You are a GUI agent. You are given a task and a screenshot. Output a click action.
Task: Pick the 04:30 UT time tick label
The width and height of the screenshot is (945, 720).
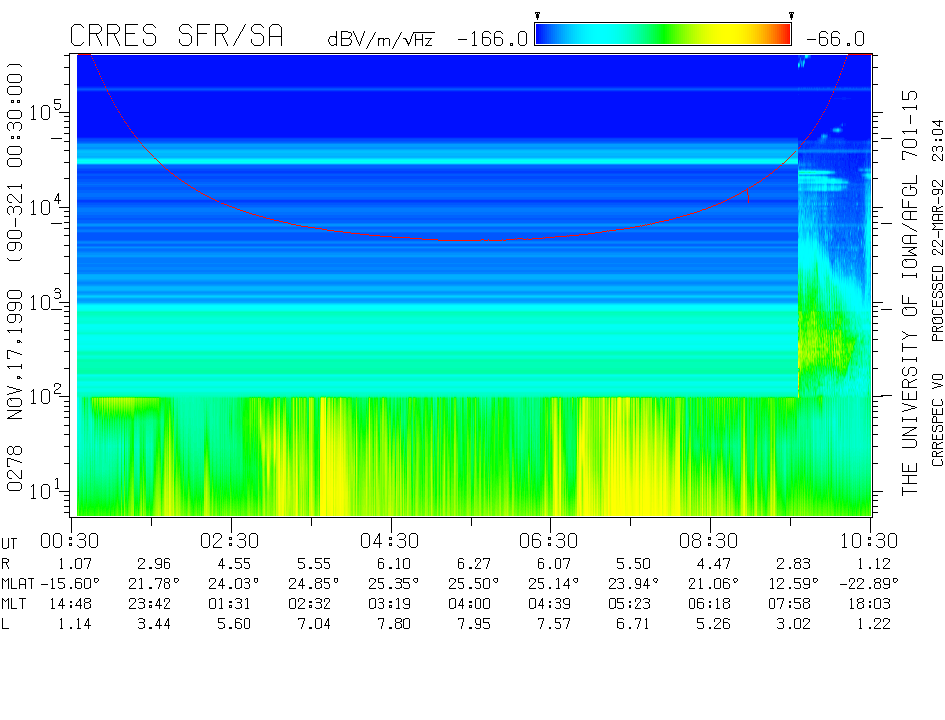390,540
